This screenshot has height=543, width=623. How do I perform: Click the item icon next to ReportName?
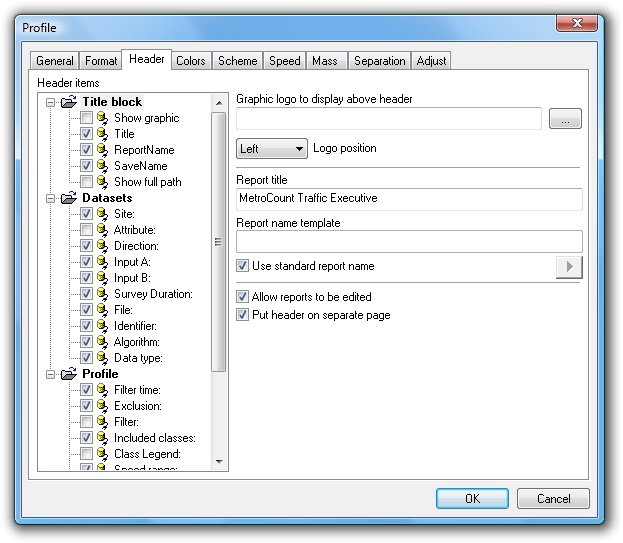click(x=103, y=150)
